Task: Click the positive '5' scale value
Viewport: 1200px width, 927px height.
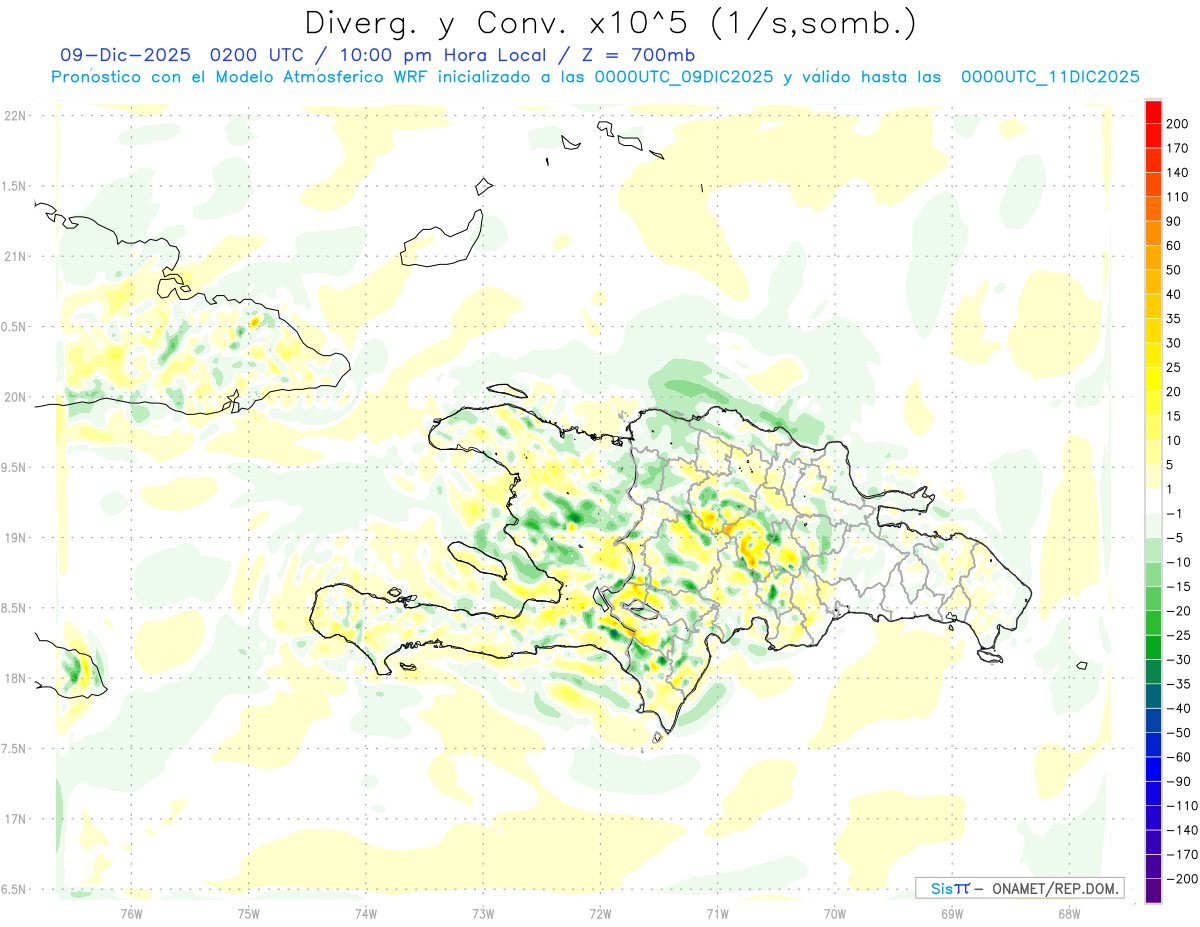Action: [x=1171, y=464]
